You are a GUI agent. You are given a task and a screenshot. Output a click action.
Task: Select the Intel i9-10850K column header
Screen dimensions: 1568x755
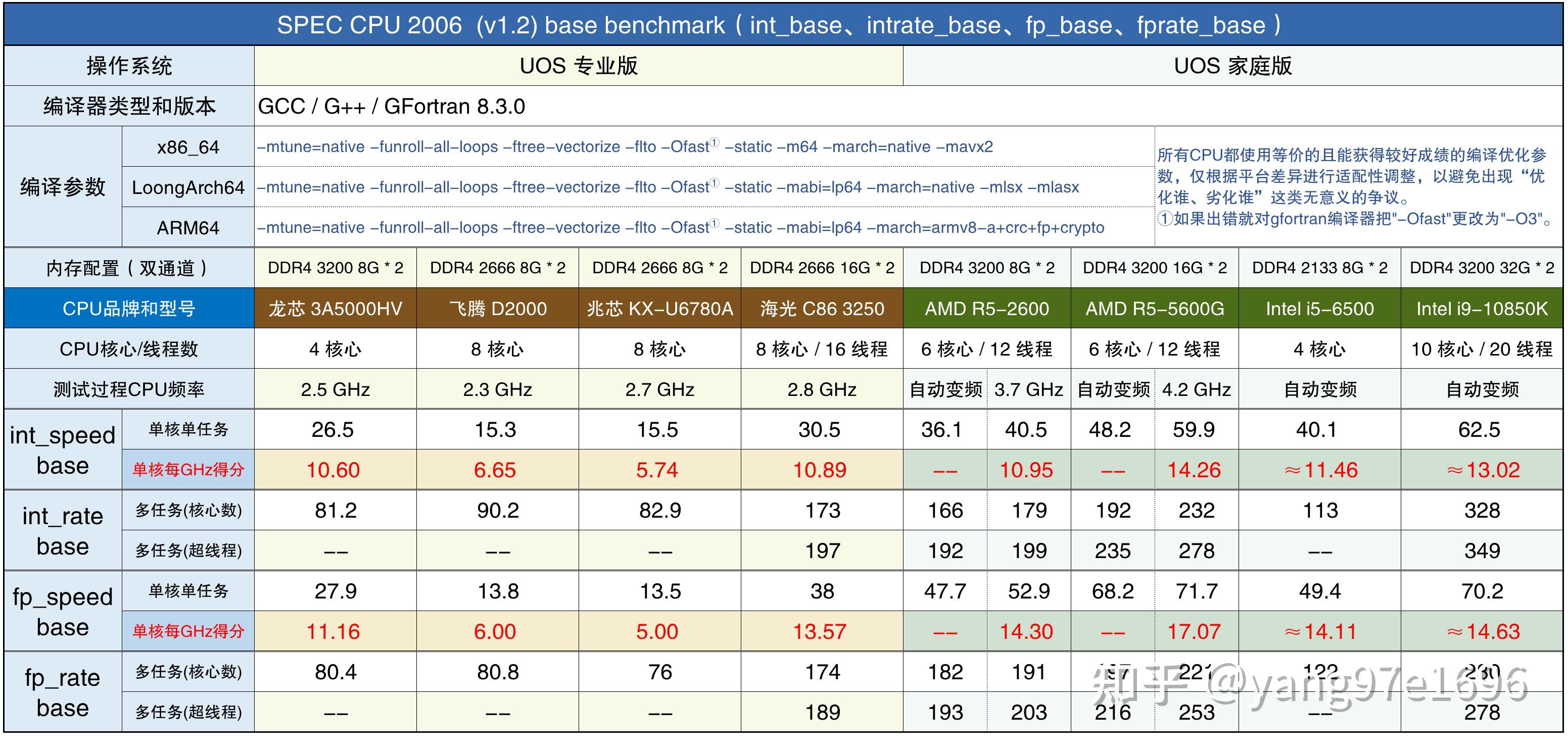pos(1482,309)
